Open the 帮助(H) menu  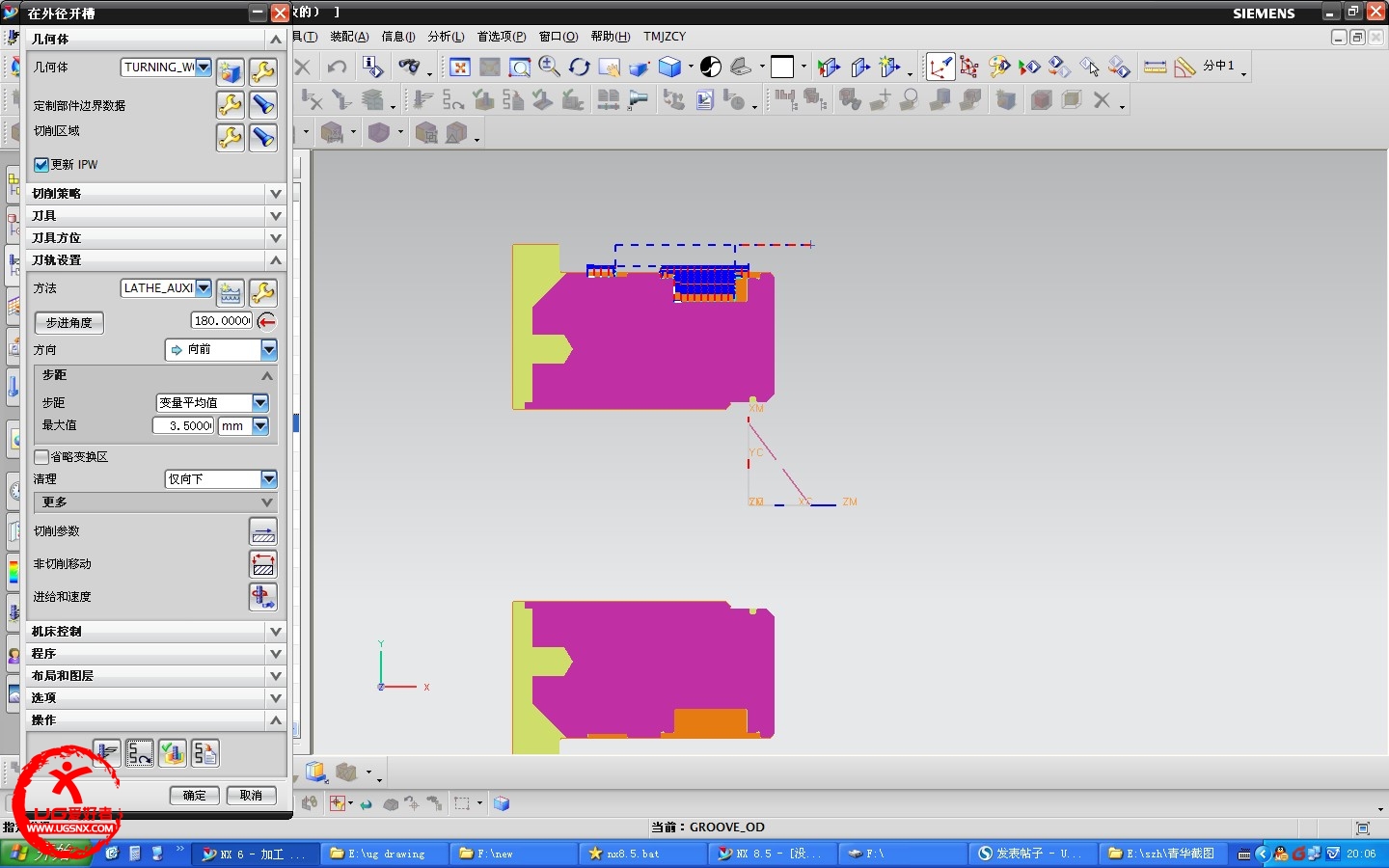pyautogui.click(x=611, y=37)
